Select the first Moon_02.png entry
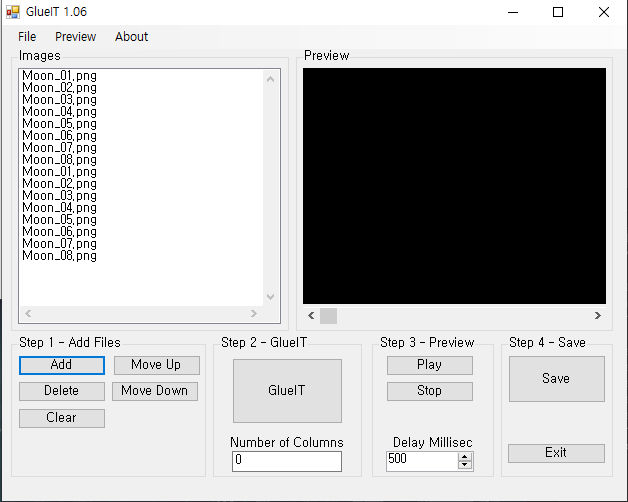The width and height of the screenshot is (628, 502). (x=60, y=88)
